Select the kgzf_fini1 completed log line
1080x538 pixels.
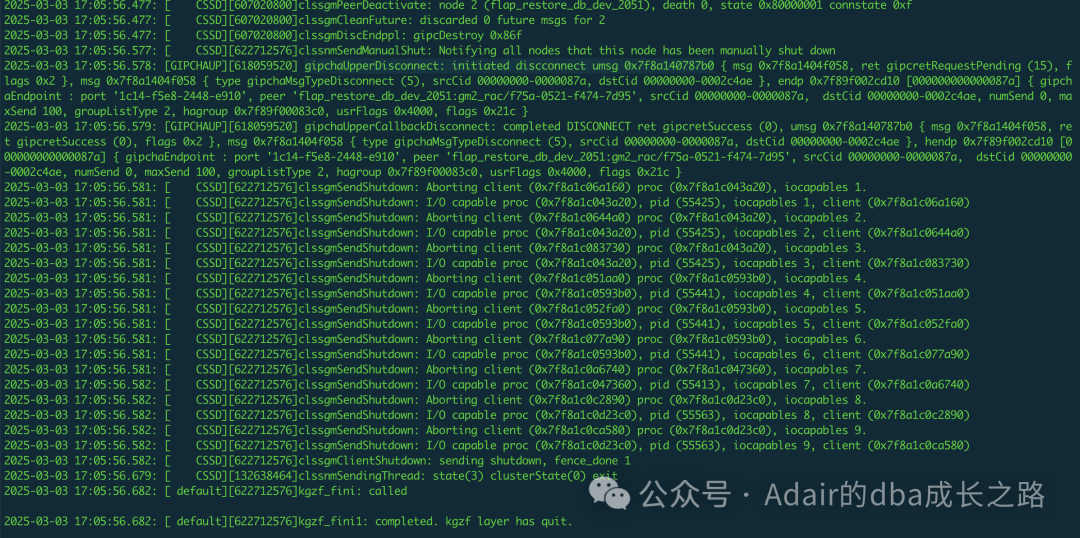[289, 521]
